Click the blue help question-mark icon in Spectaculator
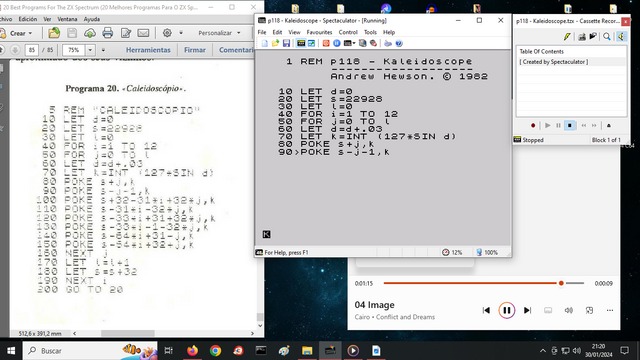Image resolution: width=640 pixels, height=360 pixels. click(x=399, y=43)
